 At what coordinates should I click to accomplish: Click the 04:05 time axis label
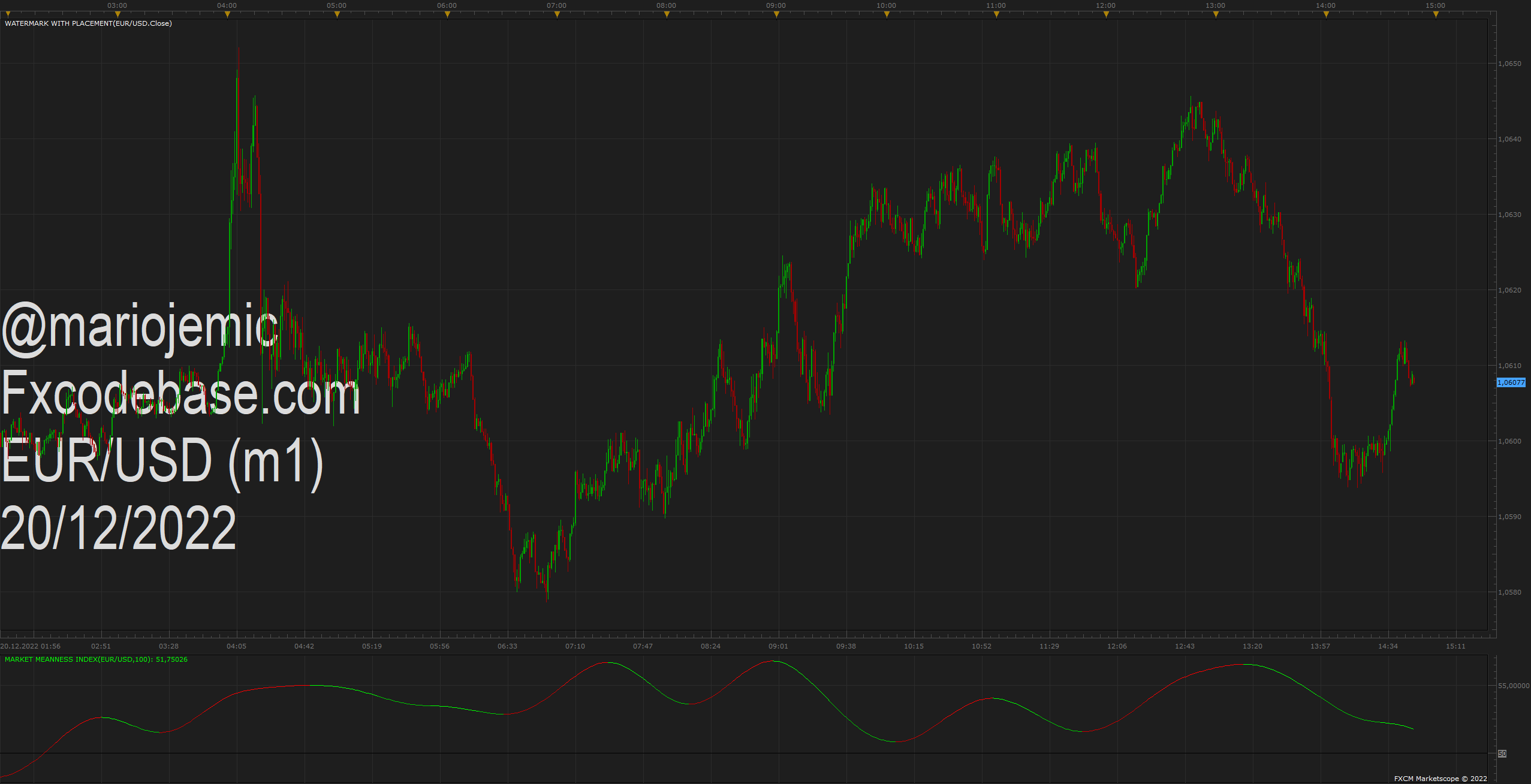236,646
